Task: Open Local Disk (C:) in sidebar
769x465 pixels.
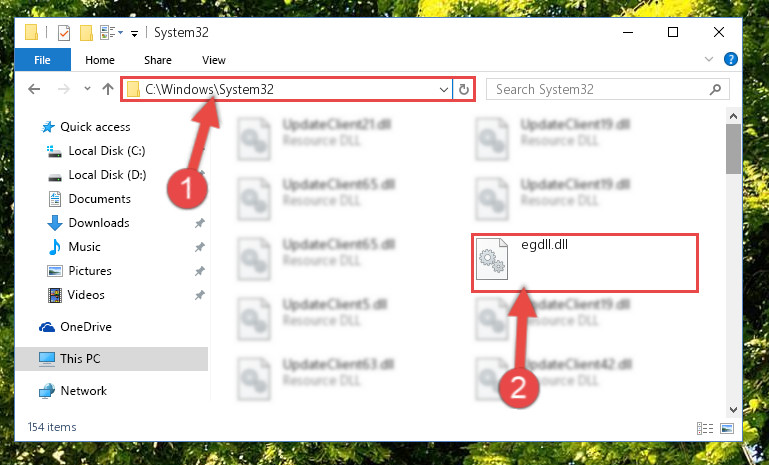Action: coord(107,151)
